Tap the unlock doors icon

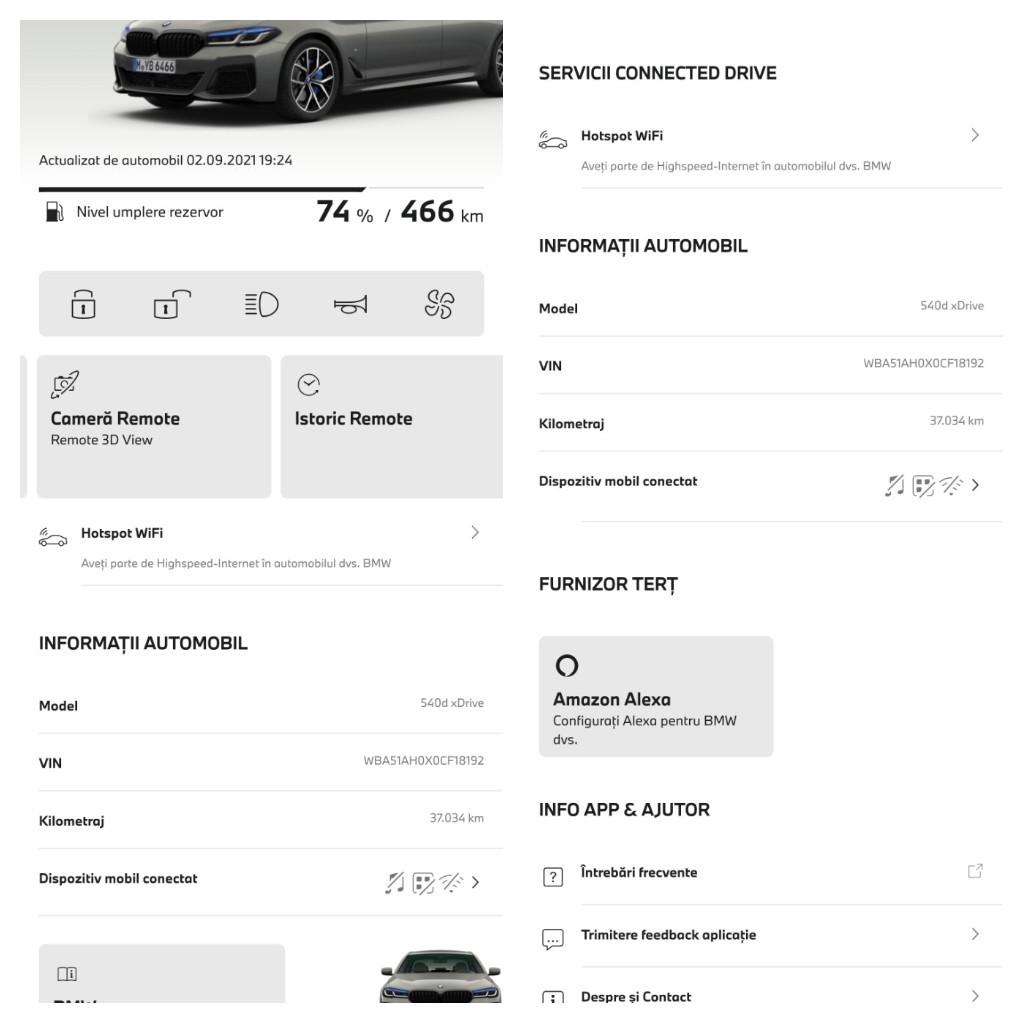pos(172,304)
